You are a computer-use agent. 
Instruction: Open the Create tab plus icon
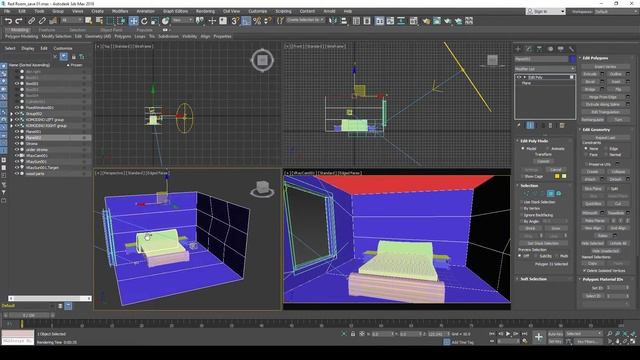click(x=518, y=49)
